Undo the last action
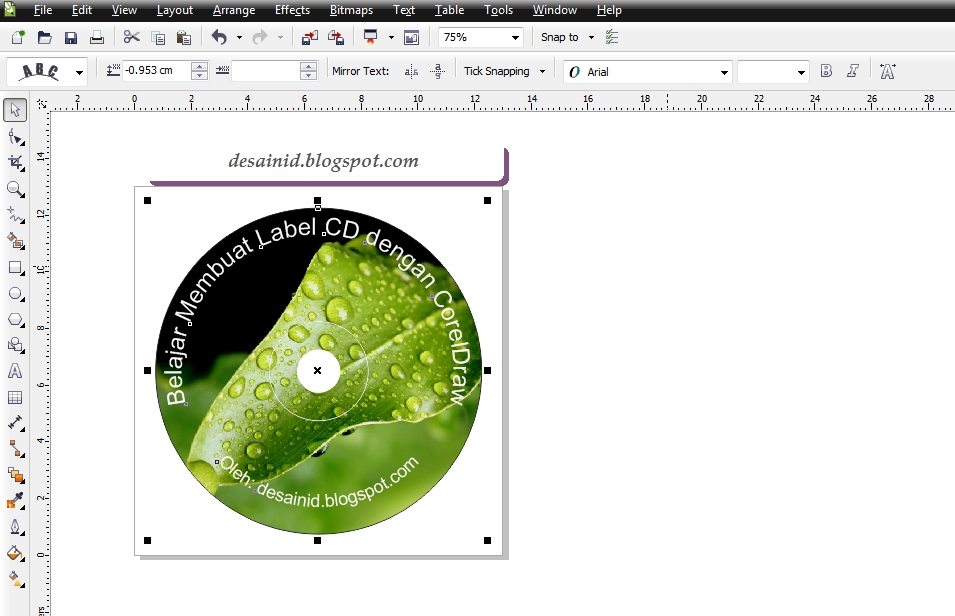The height and width of the screenshot is (616, 955). [219, 38]
